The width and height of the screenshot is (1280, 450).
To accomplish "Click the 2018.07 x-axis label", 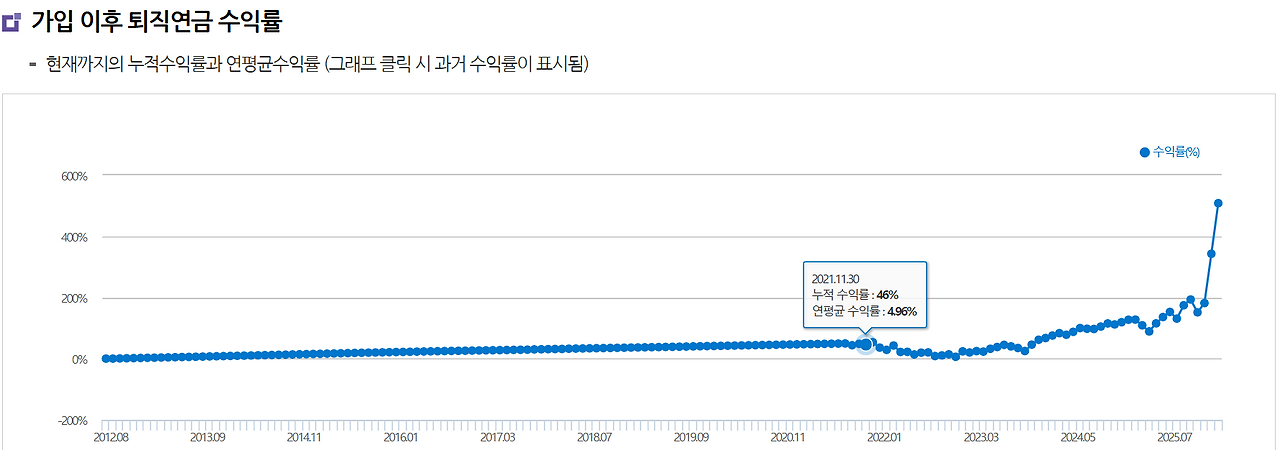I will 595,437.
